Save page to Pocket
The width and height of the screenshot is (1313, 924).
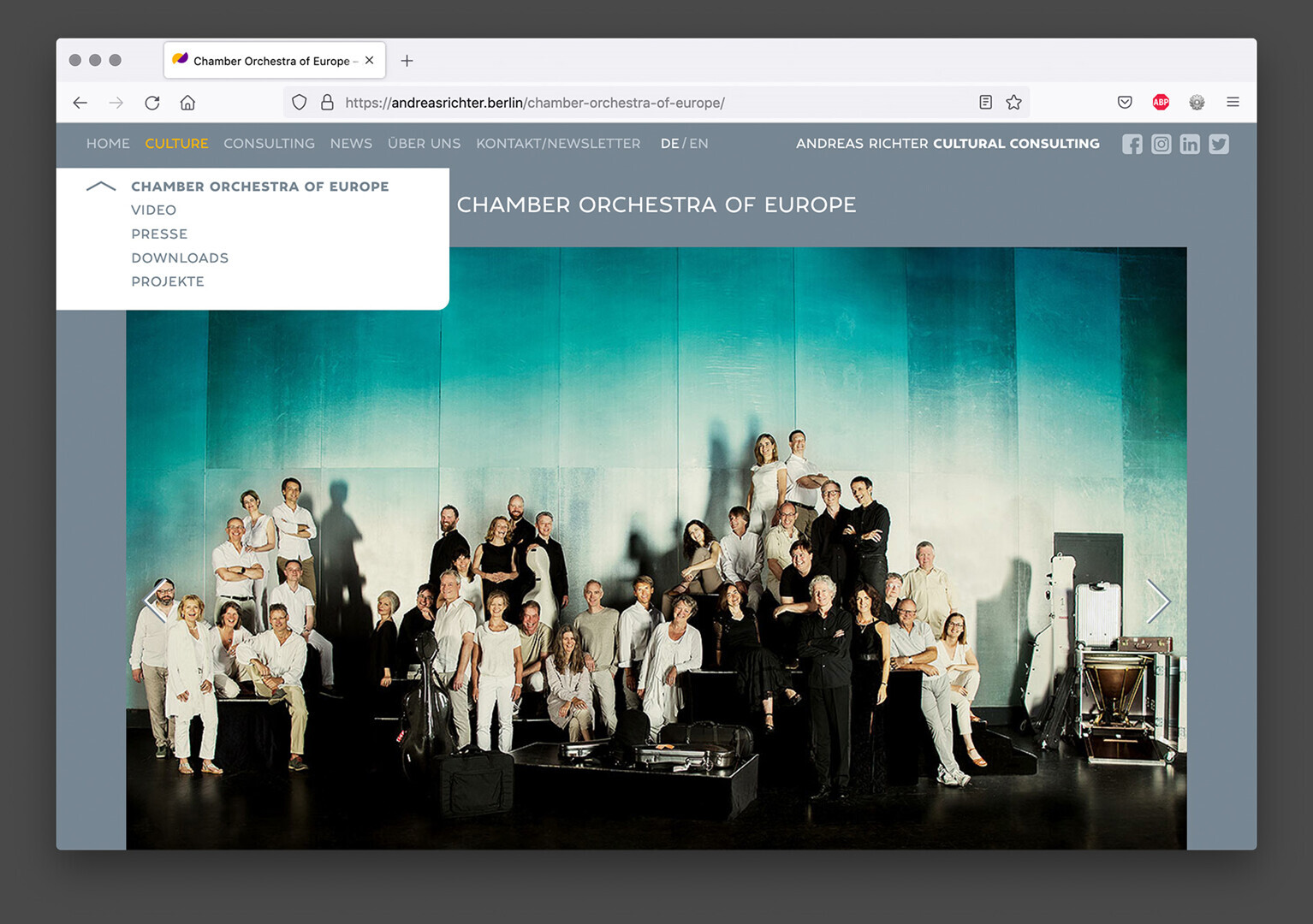pos(1125,103)
